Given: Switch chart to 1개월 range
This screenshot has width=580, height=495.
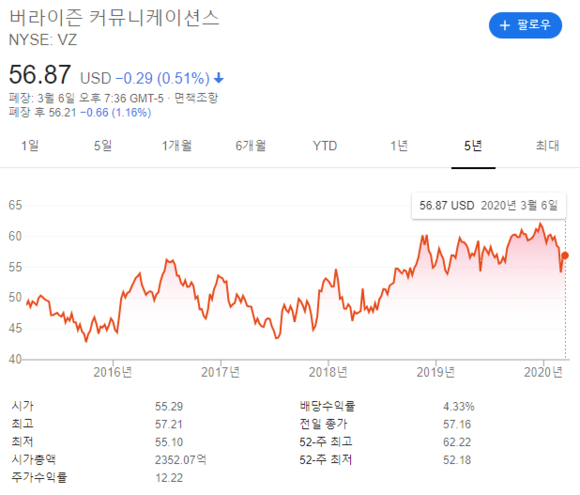Looking at the screenshot, I should click(x=177, y=145).
